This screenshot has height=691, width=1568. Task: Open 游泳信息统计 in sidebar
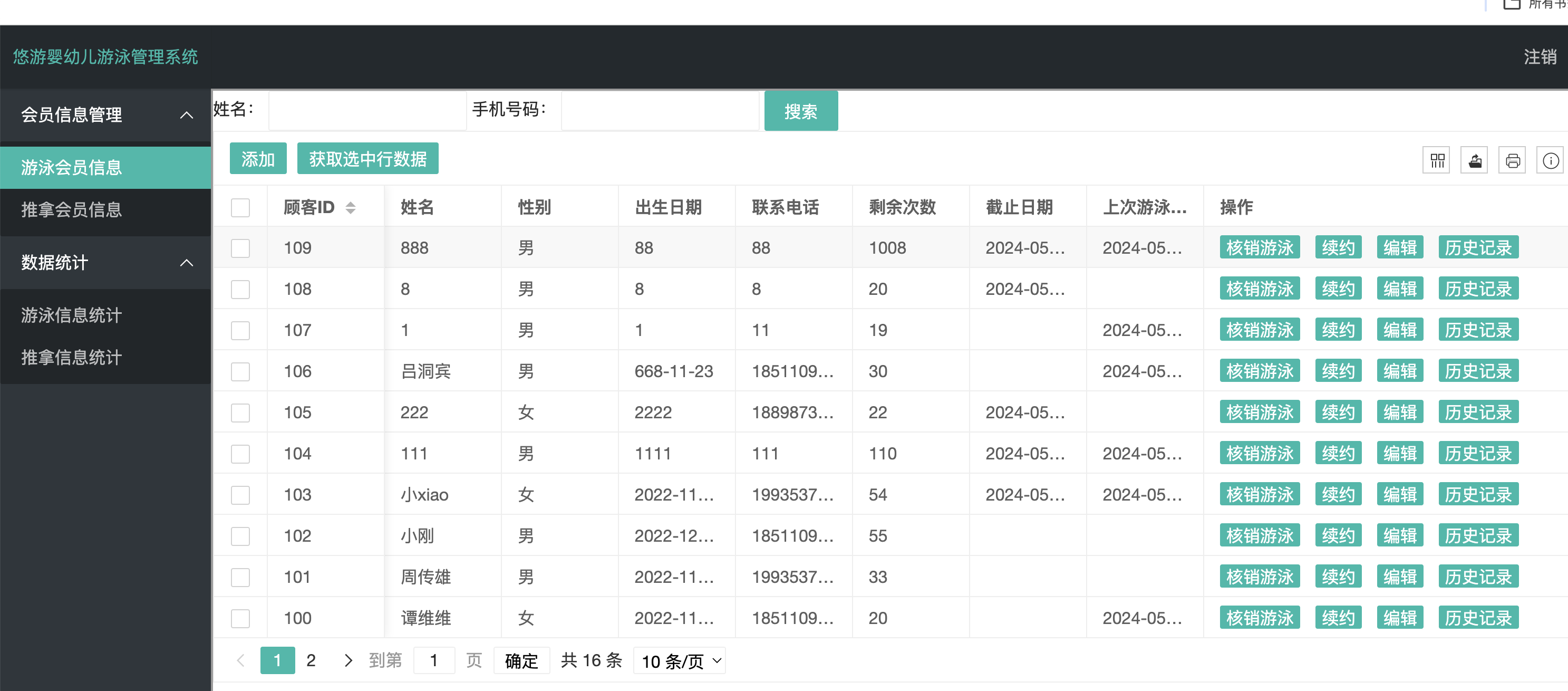[105, 315]
